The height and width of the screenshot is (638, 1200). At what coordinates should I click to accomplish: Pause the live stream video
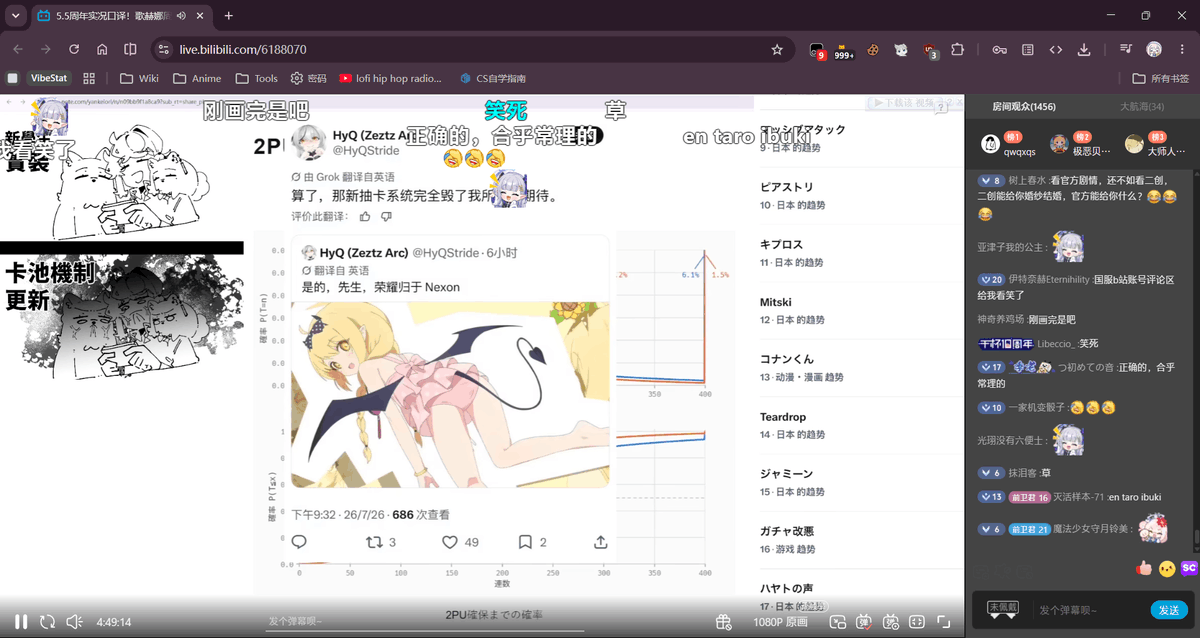21,621
